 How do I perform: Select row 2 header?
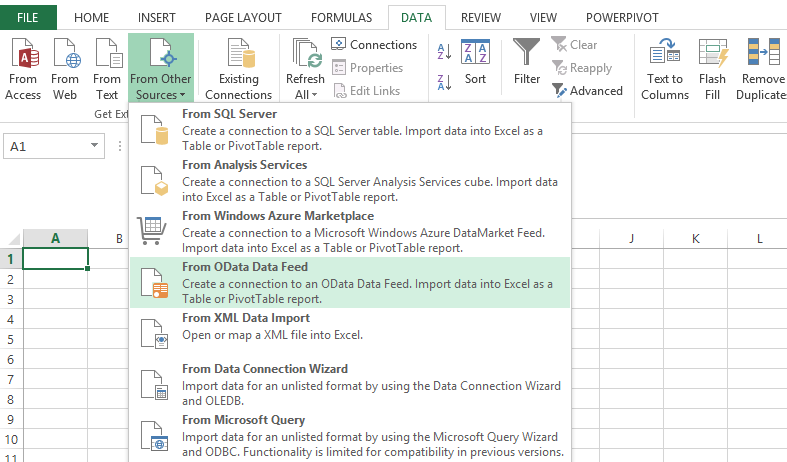tap(11, 279)
